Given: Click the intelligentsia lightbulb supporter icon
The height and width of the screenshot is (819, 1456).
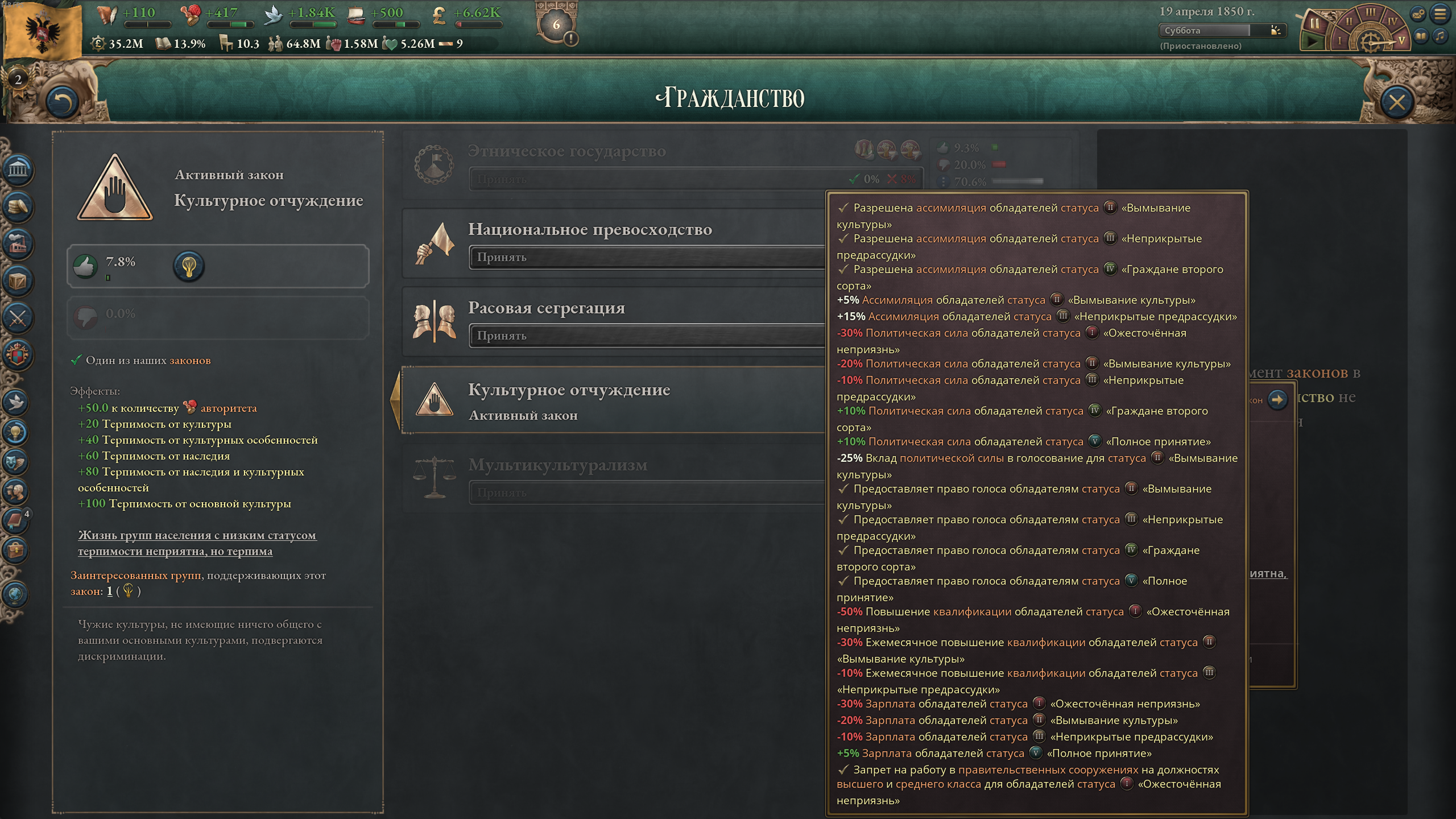Looking at the screenshot, I should (189, 266).
